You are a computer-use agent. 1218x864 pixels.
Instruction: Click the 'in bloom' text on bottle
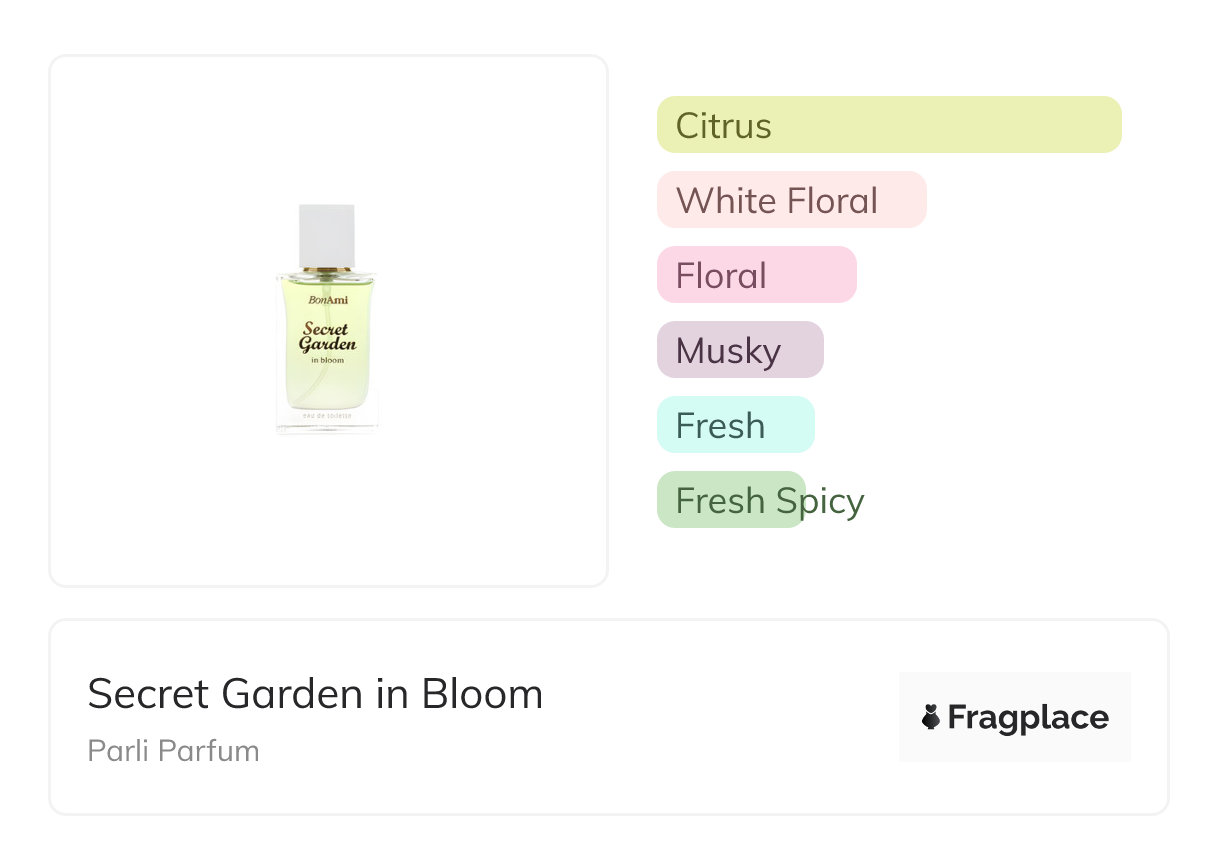click(327, 360)
